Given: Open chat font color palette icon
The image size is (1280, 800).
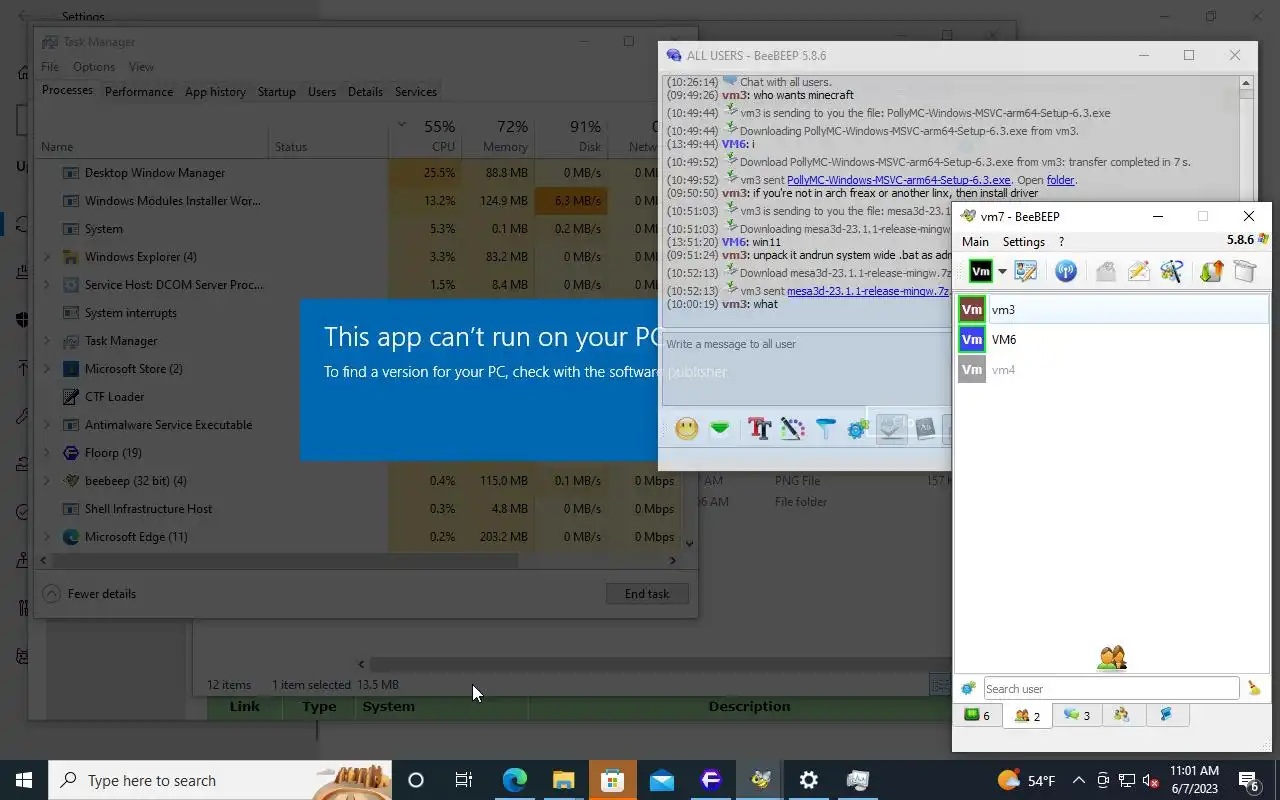Looking at the screenshot, I should click(x=792, y=429).
